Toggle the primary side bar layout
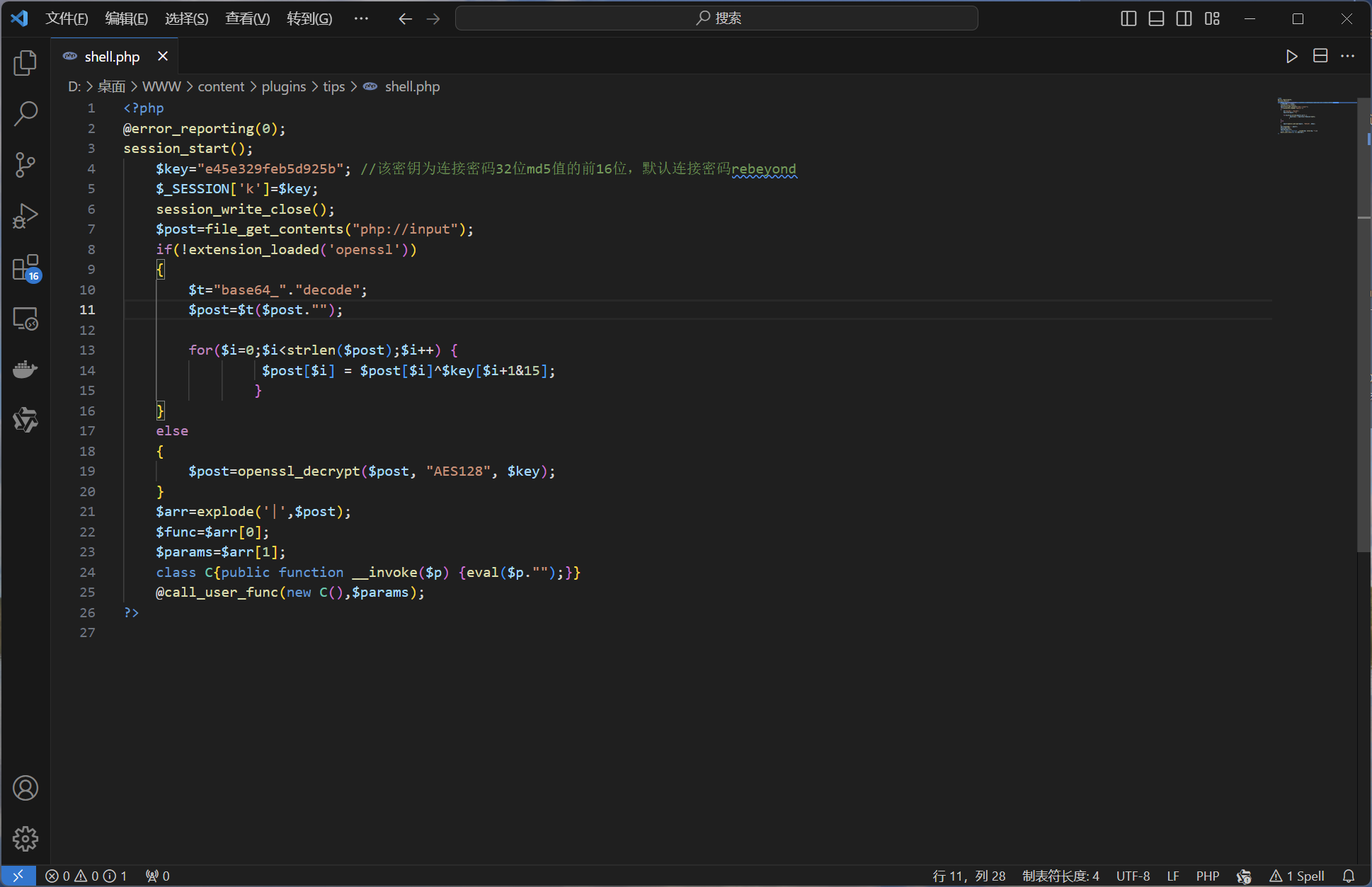 coord(1128,18)
